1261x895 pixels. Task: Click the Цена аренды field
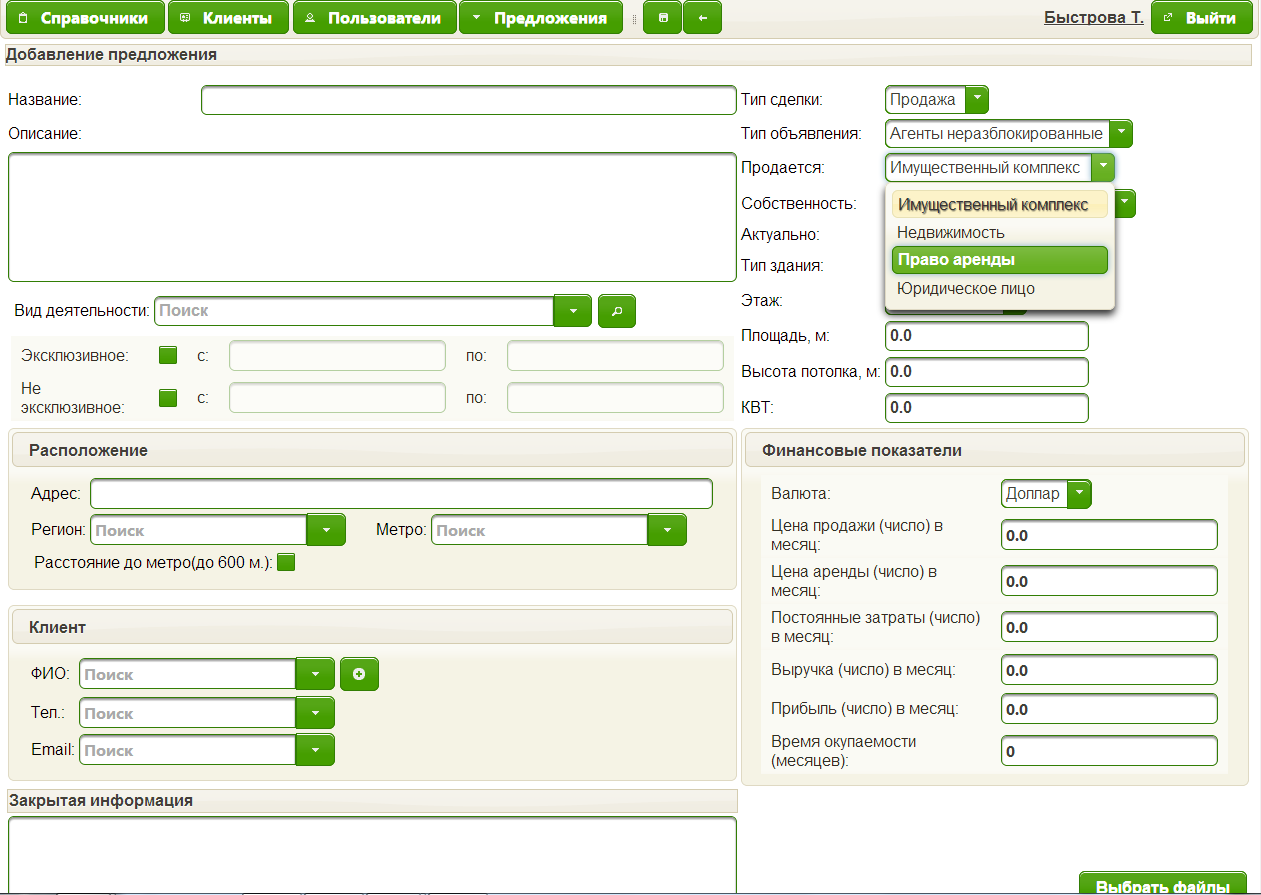point(1109,581)
